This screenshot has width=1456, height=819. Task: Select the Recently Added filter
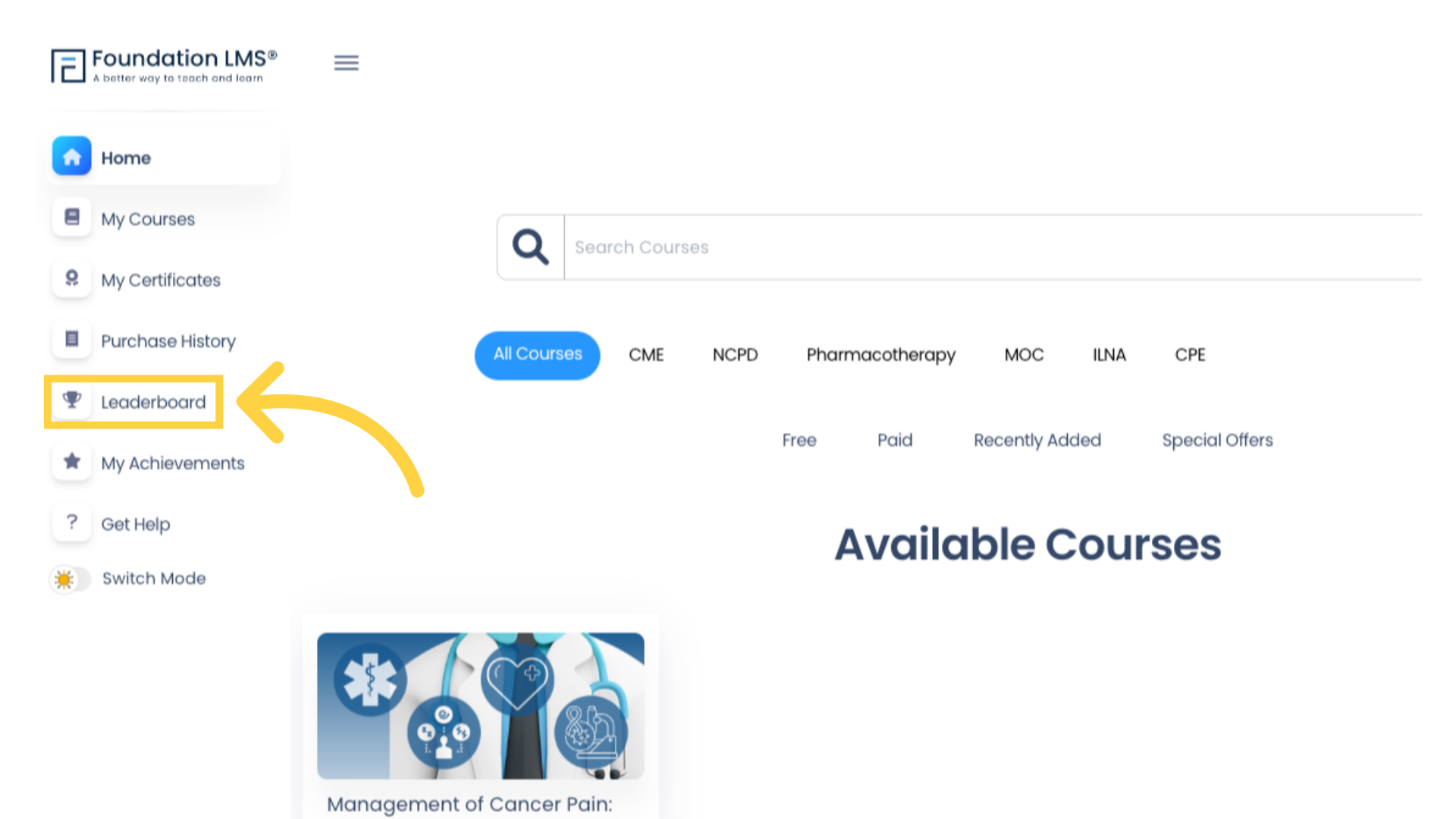pos(1037,439)
